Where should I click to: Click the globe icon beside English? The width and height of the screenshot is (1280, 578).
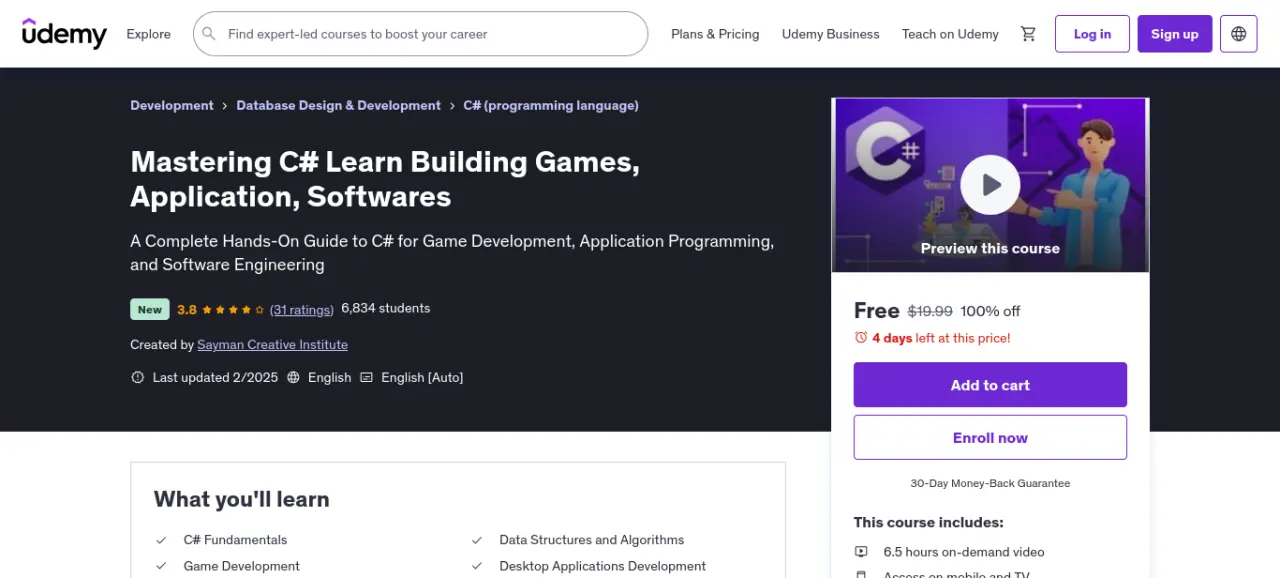coord(293,377)
